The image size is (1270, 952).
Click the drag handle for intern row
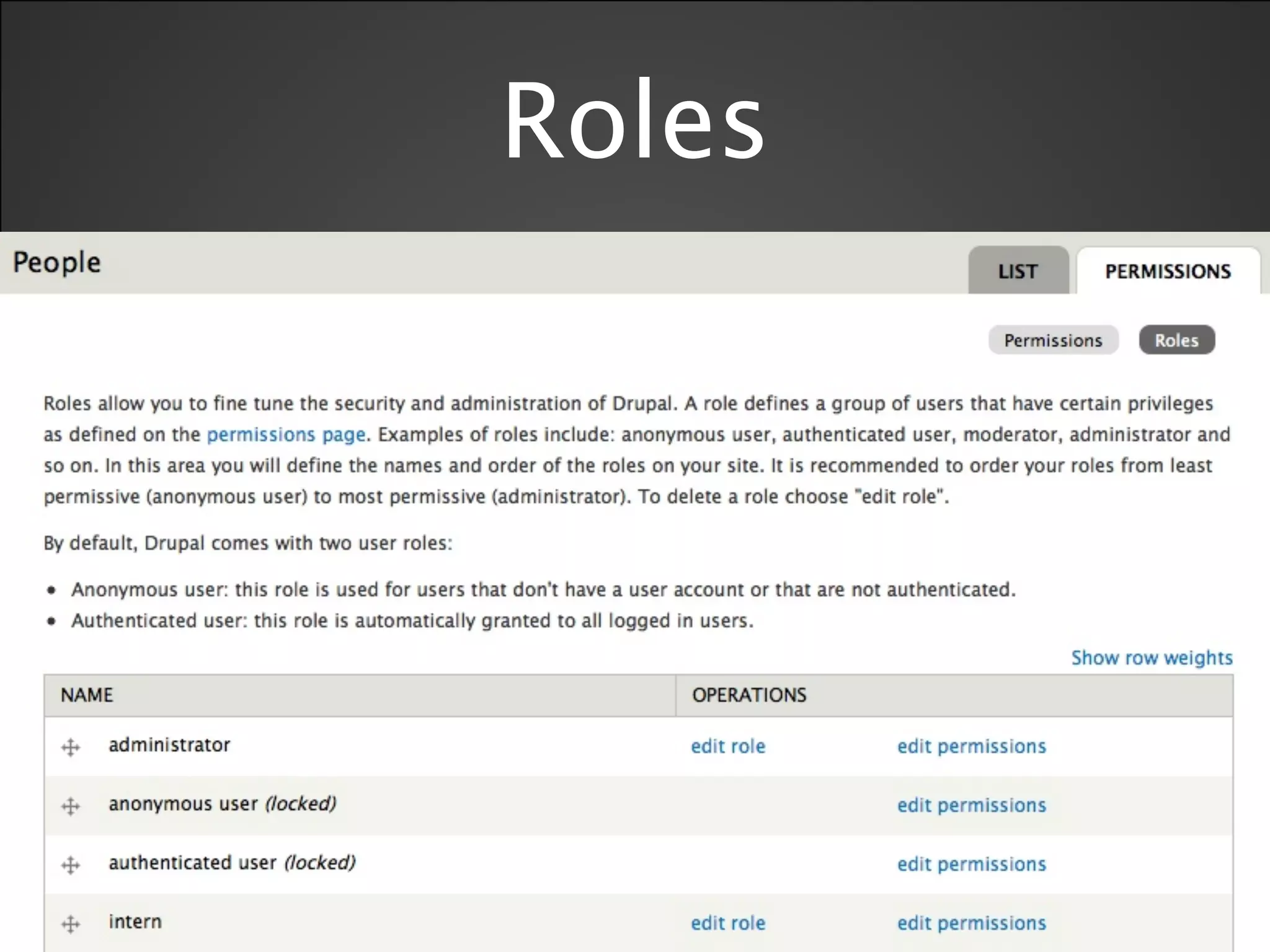tap(71, 923)
